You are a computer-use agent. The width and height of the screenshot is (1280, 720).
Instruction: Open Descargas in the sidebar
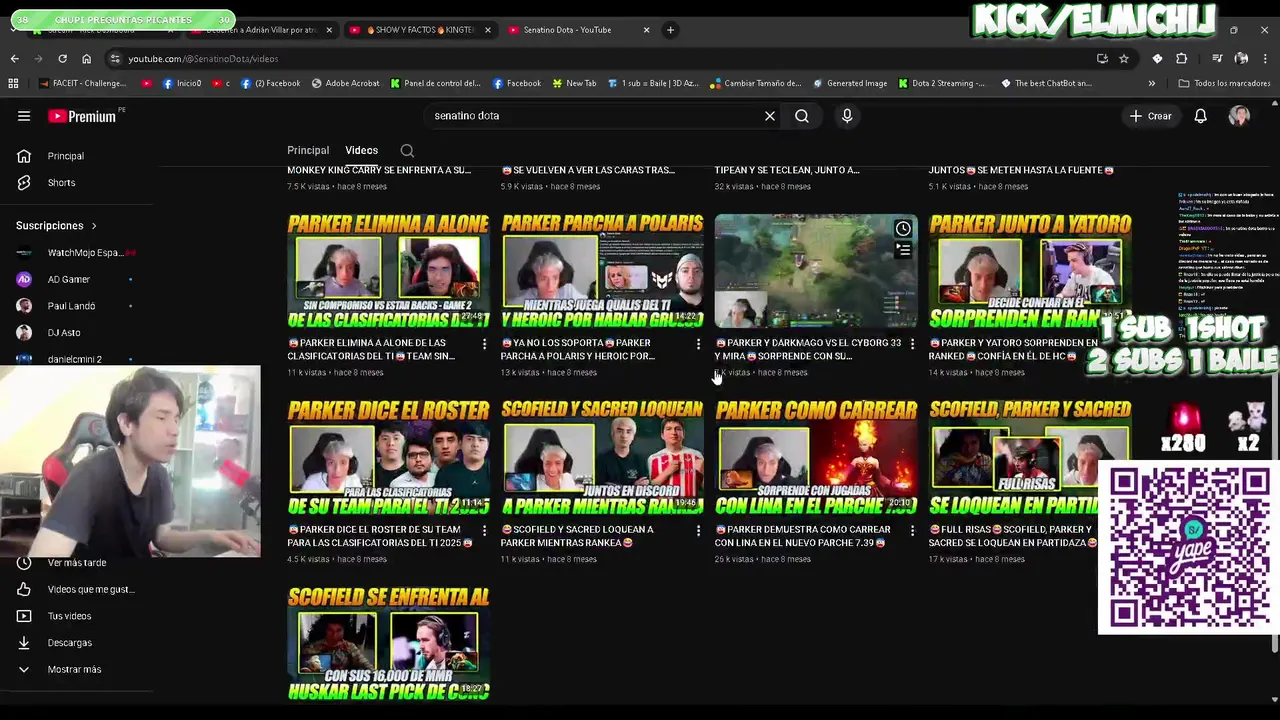tap(69, 643)
